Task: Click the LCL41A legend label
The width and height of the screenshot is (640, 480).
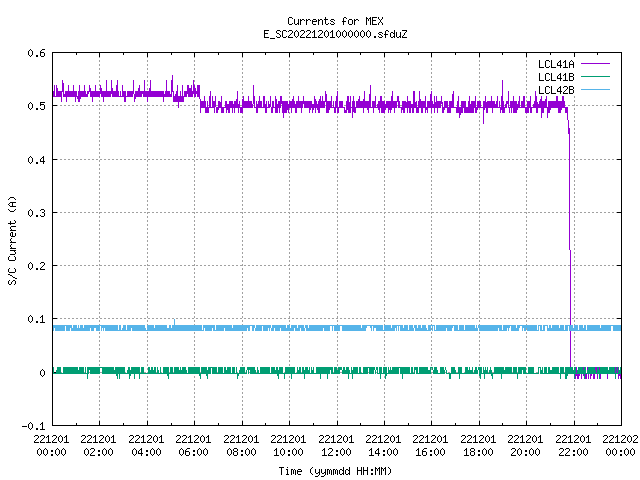Action: tap(556, 64)
